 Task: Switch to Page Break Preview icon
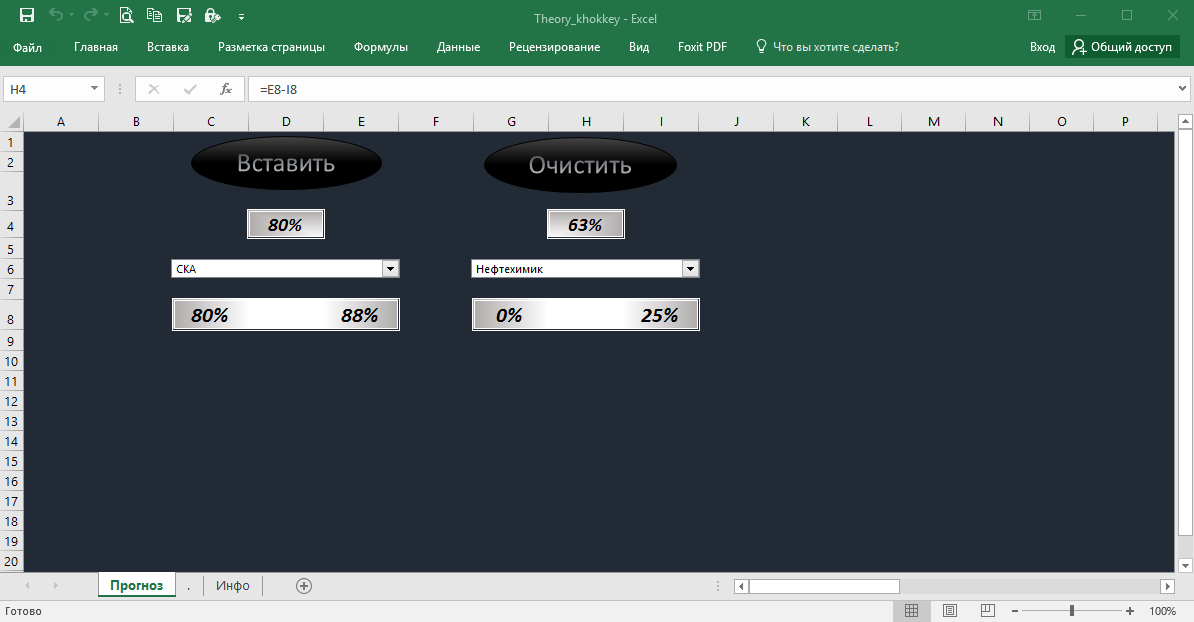click(987, 611)
